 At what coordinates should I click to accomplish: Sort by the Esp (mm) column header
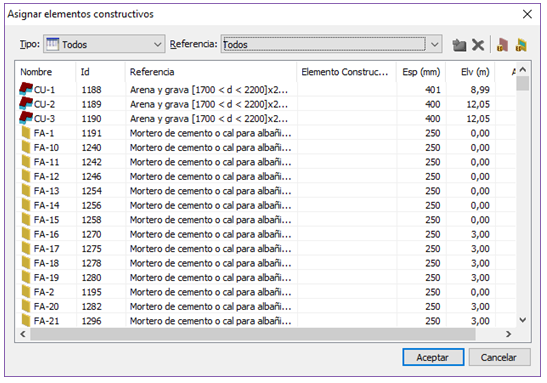[421, 72]
